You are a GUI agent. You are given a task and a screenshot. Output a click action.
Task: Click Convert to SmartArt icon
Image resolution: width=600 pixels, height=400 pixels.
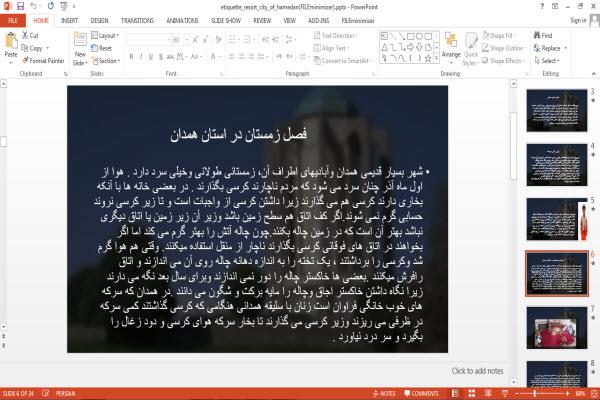(x=317, y=60)
